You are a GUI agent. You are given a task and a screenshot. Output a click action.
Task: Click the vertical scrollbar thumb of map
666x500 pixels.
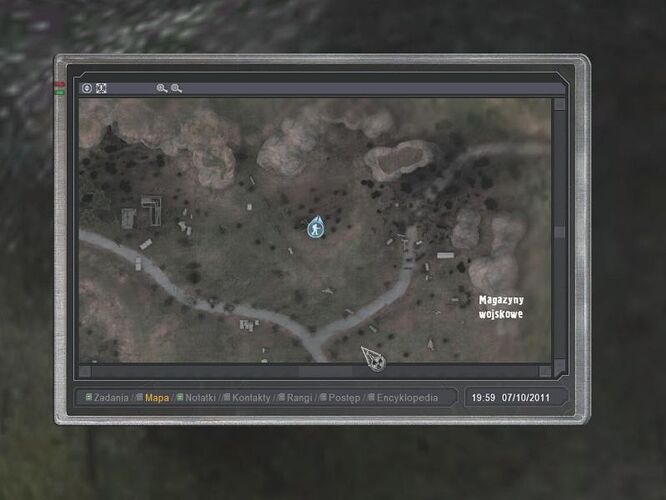click(x=560, y=232)
